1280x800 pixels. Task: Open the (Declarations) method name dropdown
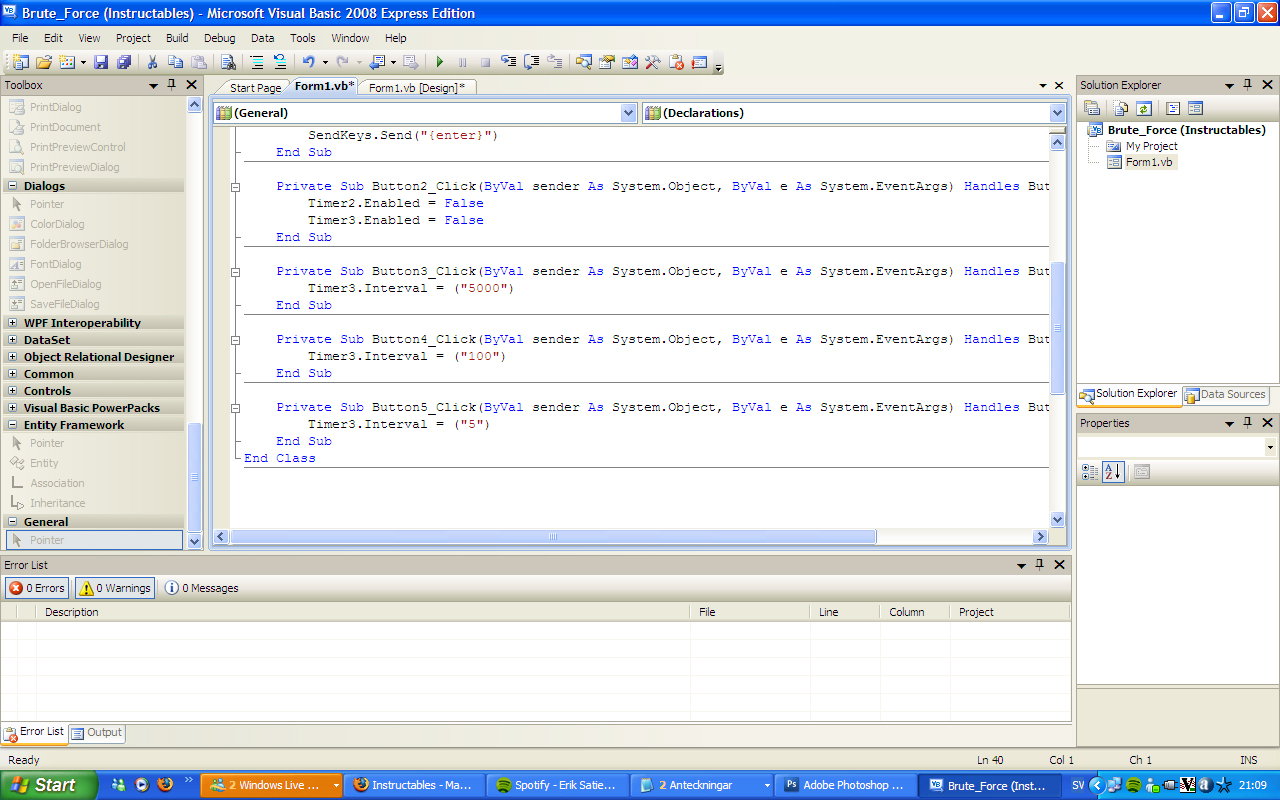[1058, 113]
